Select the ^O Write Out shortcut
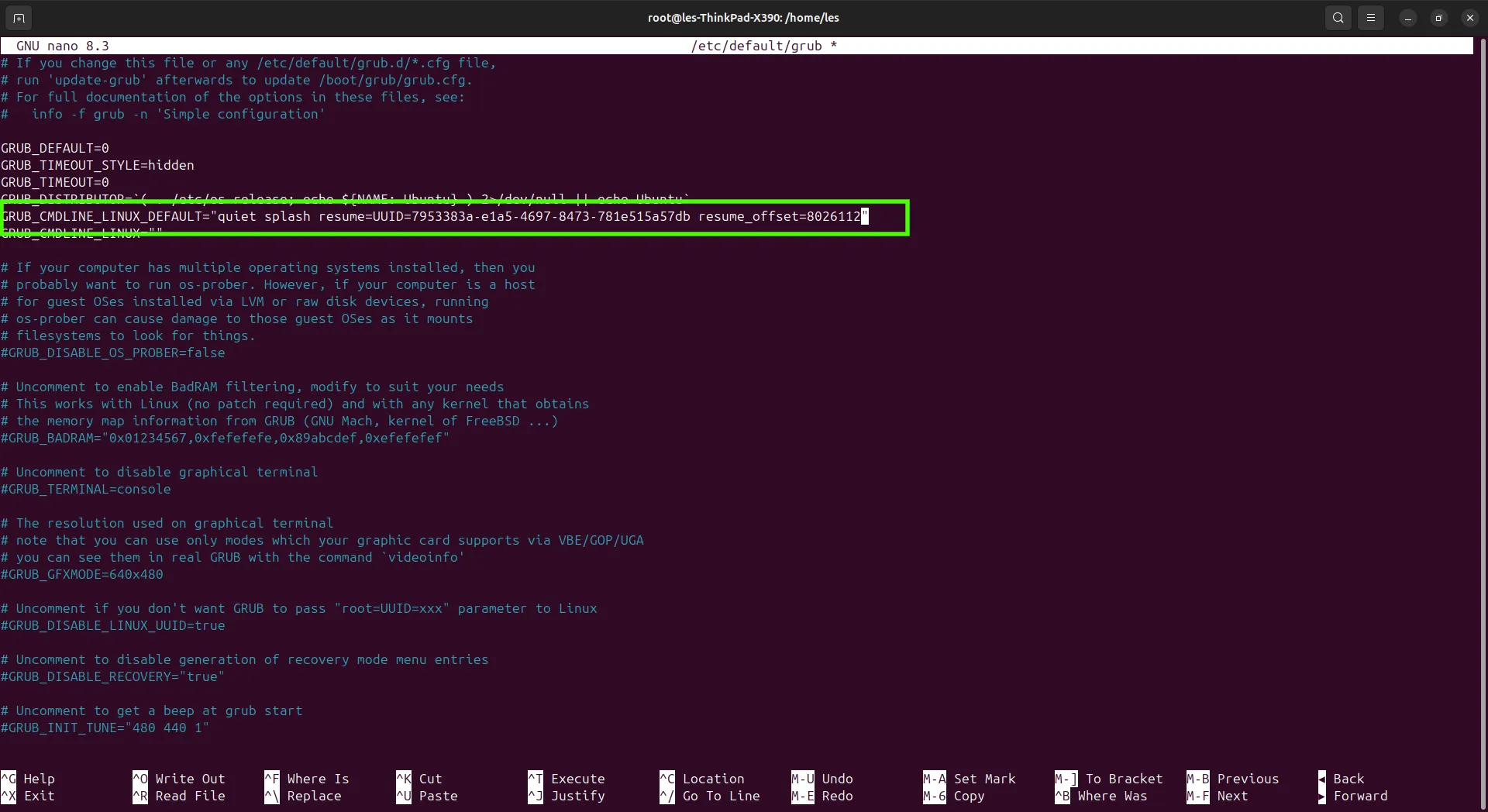This screenshot has height=812, width=1488. pyautogui.click(x=179, y=779)
